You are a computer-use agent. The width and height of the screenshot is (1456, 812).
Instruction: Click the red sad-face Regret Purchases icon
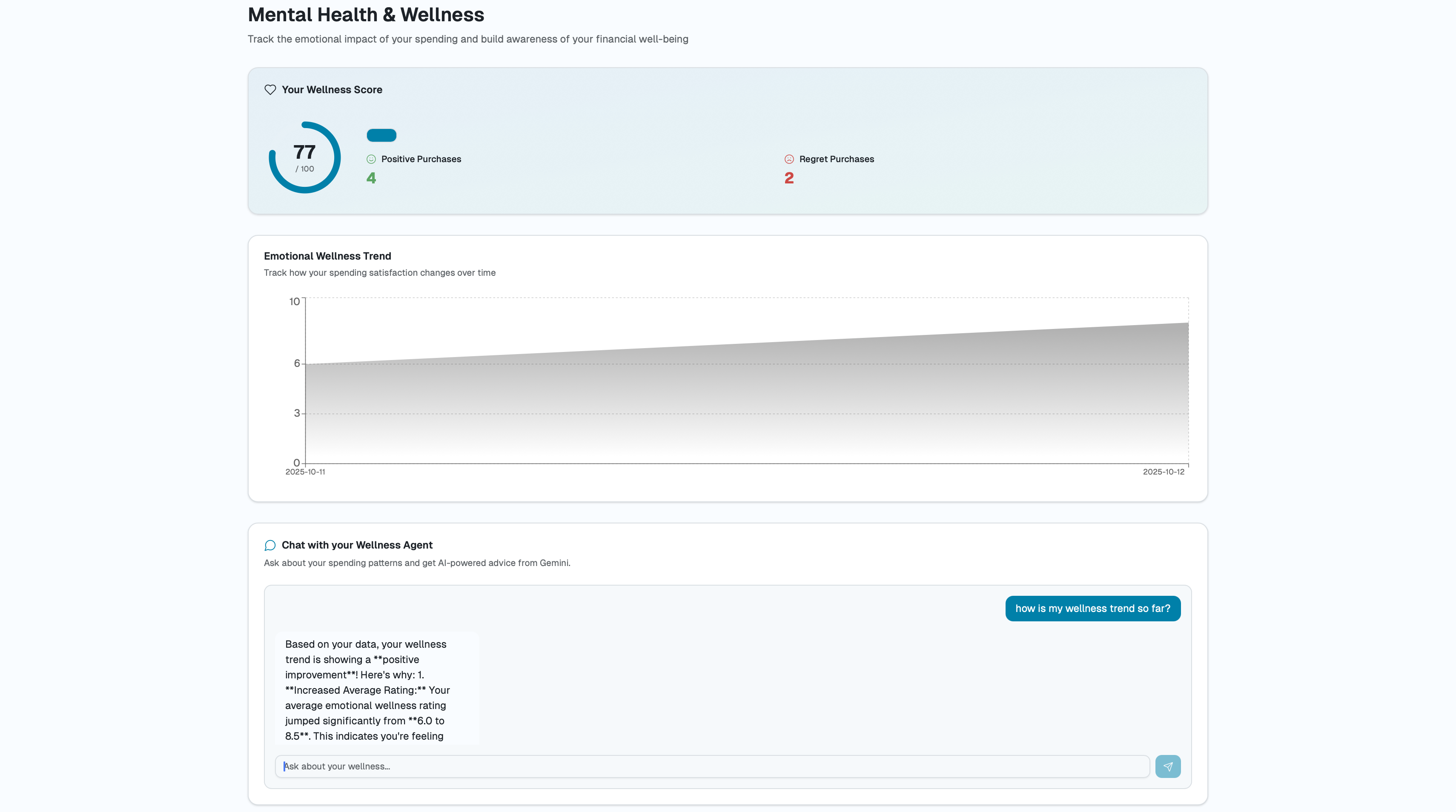click(789, 159)
